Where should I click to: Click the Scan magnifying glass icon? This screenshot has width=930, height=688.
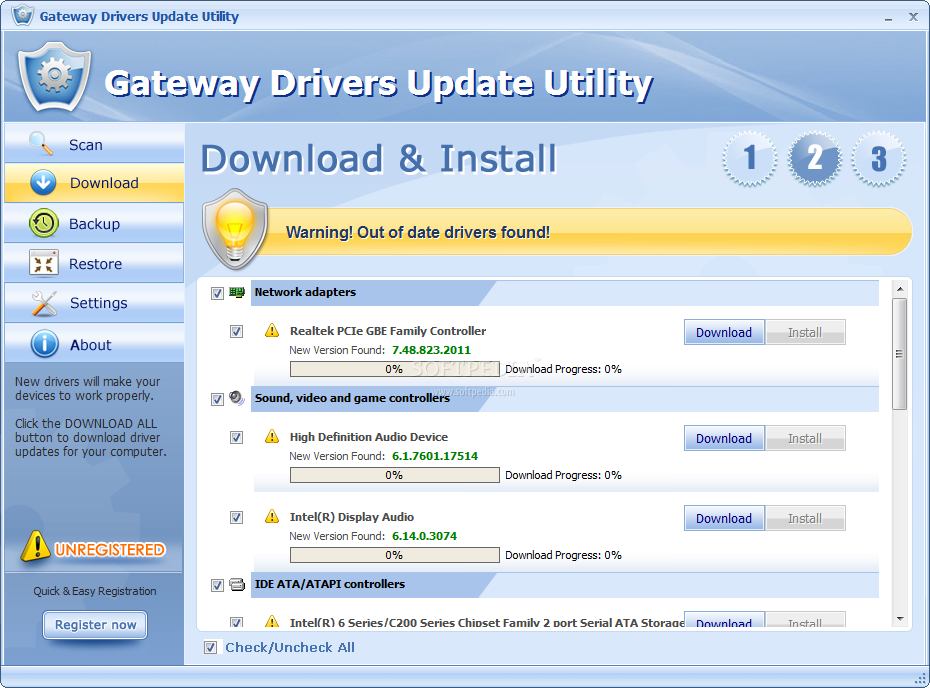click(x=41, y=144)
